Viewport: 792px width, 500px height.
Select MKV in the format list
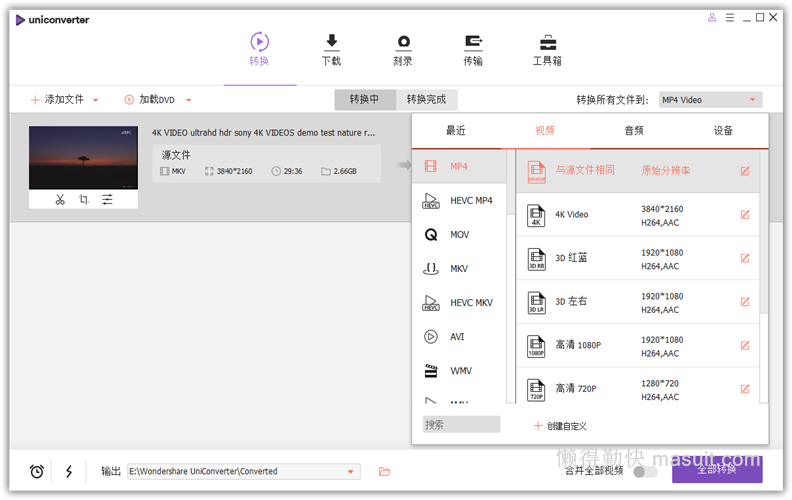coord(459,268)
